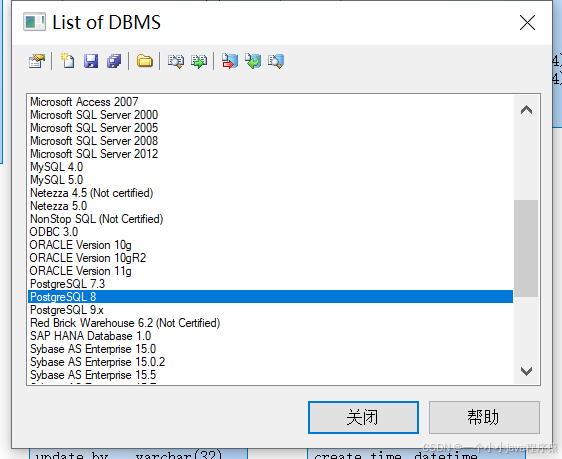Click the 帮助 button
562x459 pixels.
pyautogui.click(x=484, y=417)
